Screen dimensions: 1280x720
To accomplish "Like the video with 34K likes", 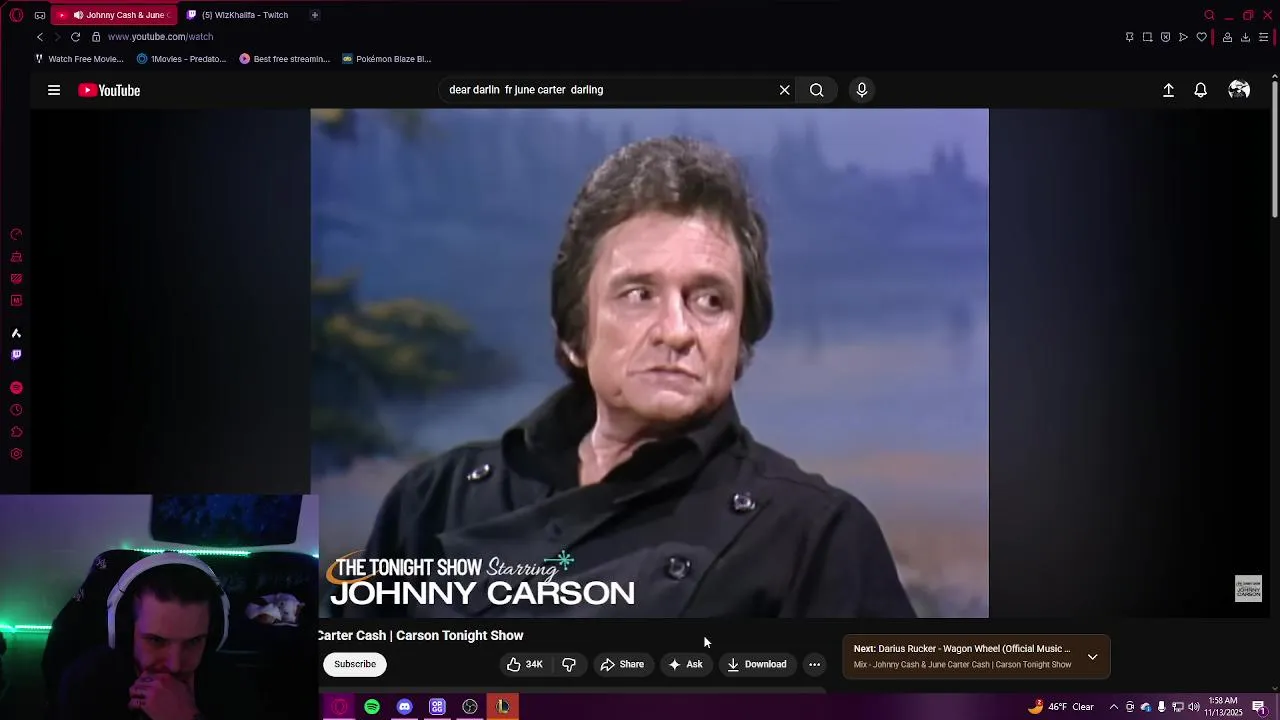I will (x=525, y=664).
